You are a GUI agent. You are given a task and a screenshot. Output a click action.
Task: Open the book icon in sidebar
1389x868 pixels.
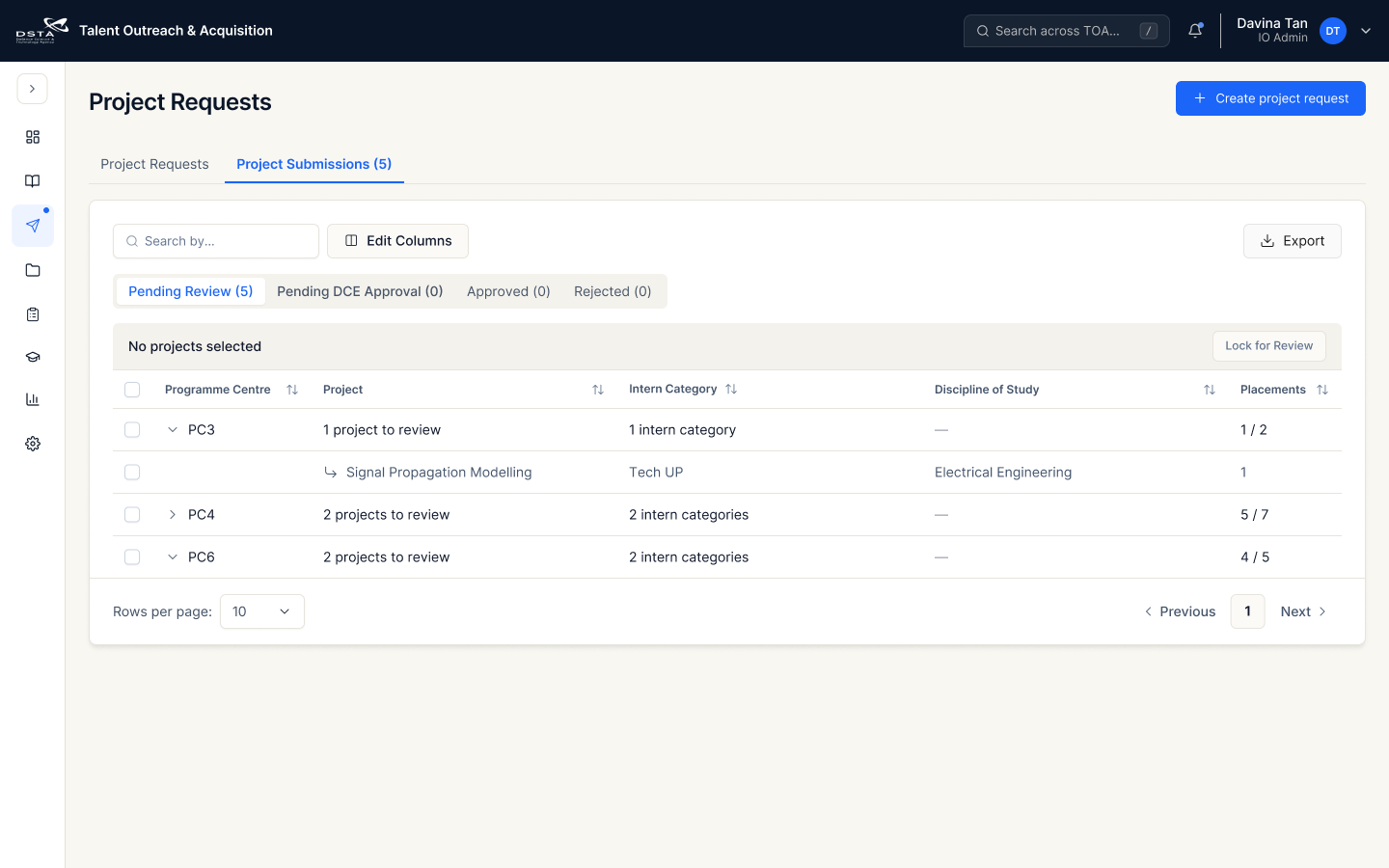33,181
